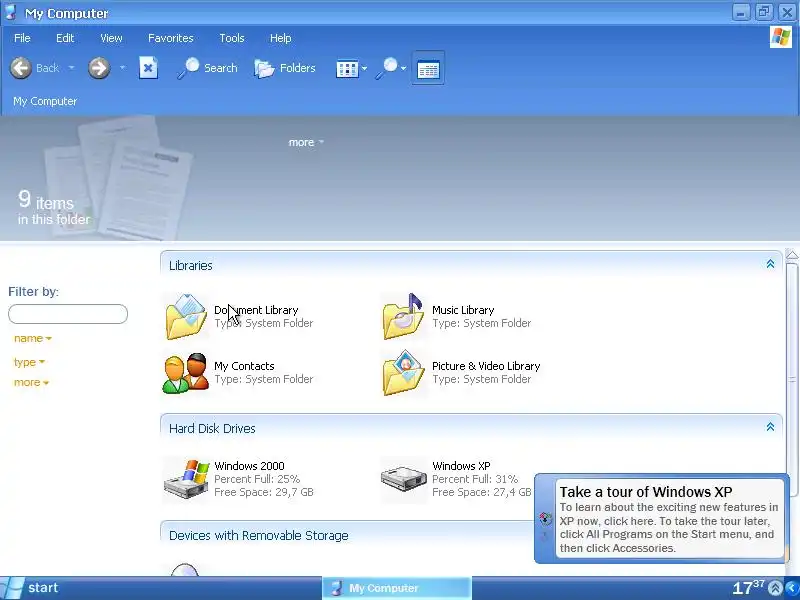Click the Windows 2000 drive name
Image resolution: width=800 pixels, height=600 pixels.
249,466
